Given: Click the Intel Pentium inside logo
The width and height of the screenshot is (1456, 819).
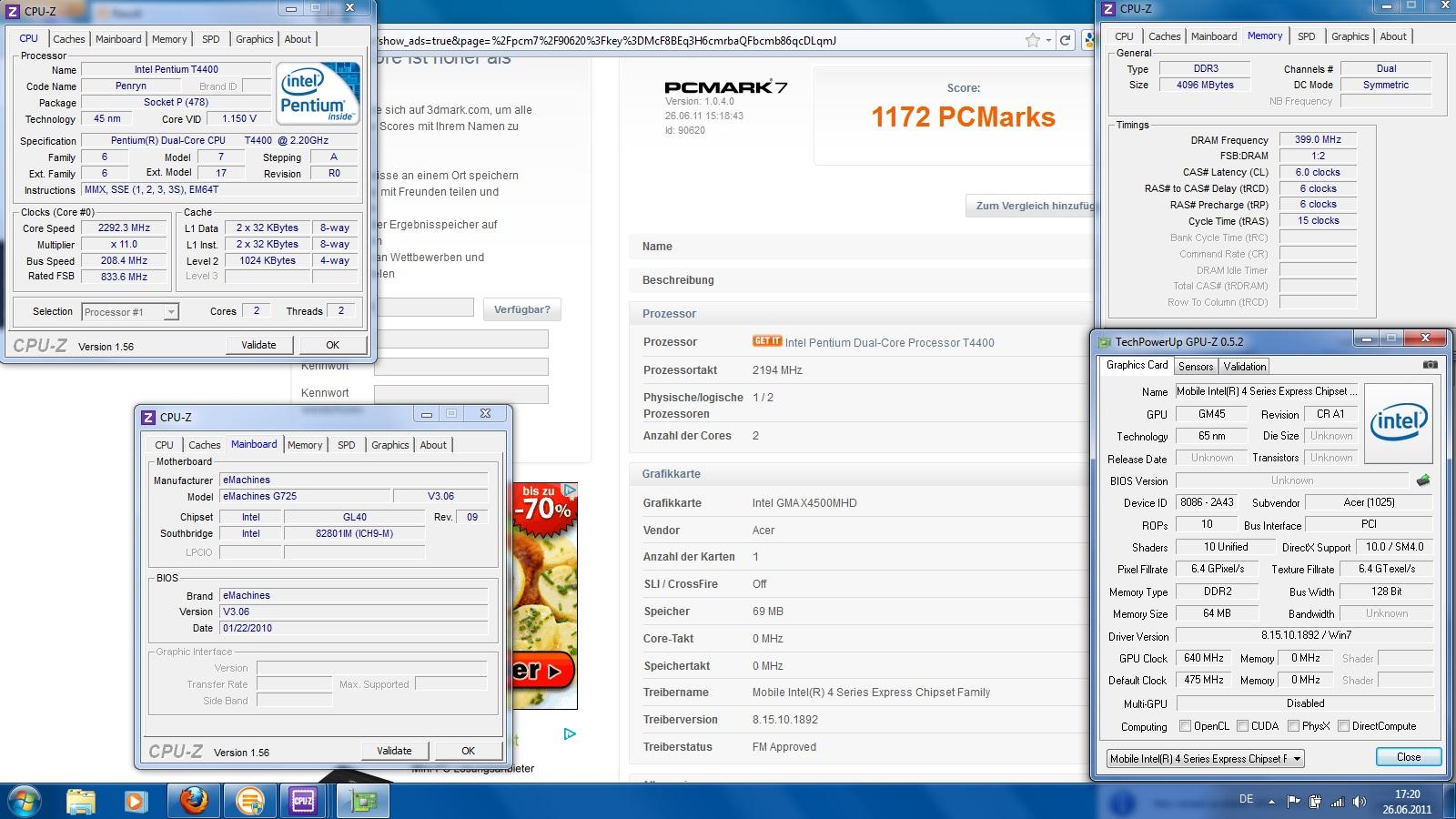Looking at the screenshot, I should [x=317, y=93].
